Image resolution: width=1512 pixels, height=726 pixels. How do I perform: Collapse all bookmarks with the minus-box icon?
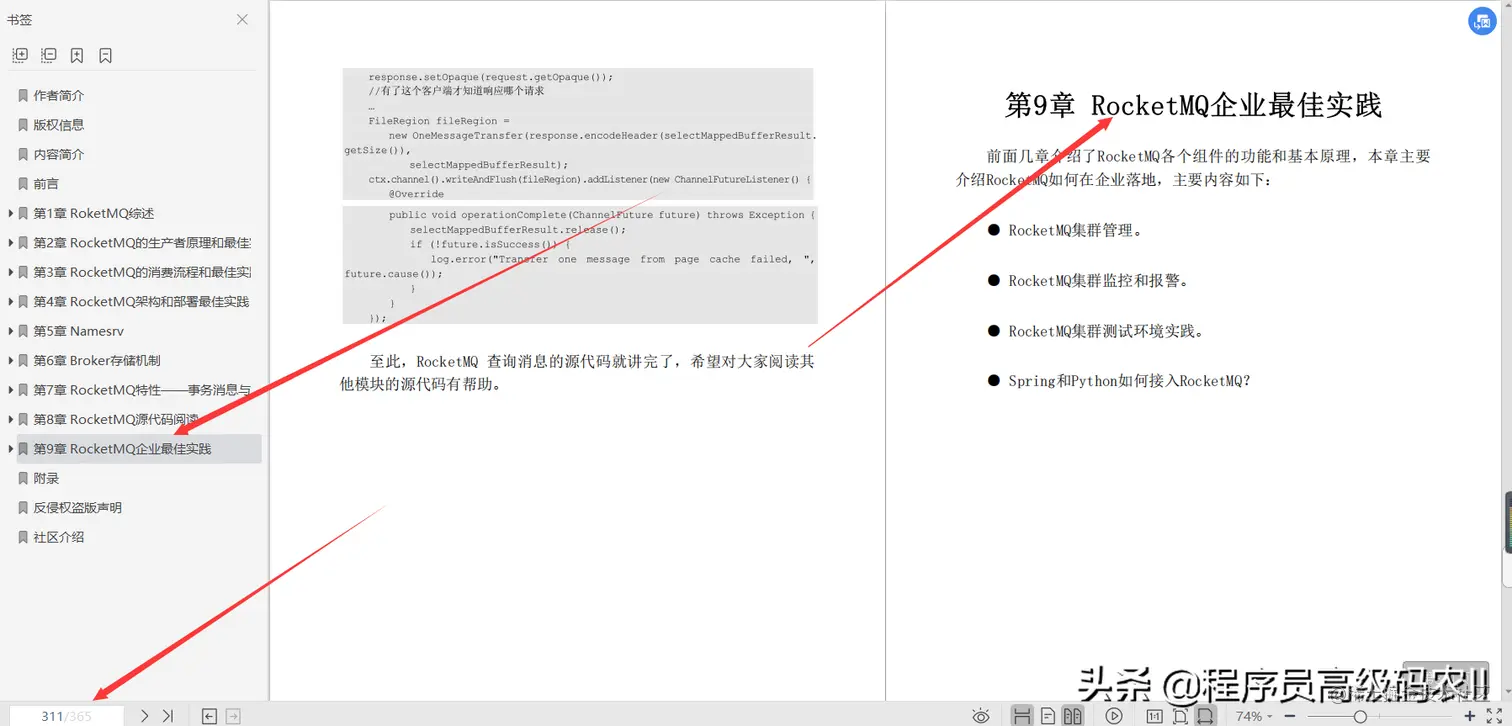(x=48, y=55)
